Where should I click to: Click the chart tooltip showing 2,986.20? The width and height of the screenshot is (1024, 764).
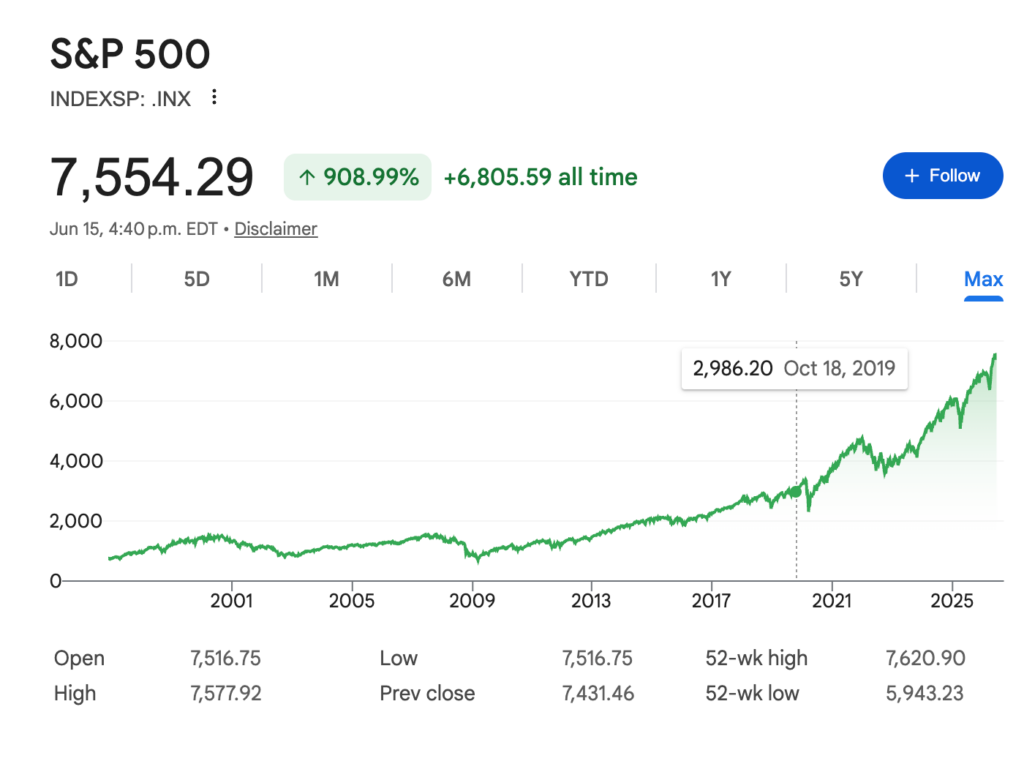pyautogui.click(x=794, y=368)
